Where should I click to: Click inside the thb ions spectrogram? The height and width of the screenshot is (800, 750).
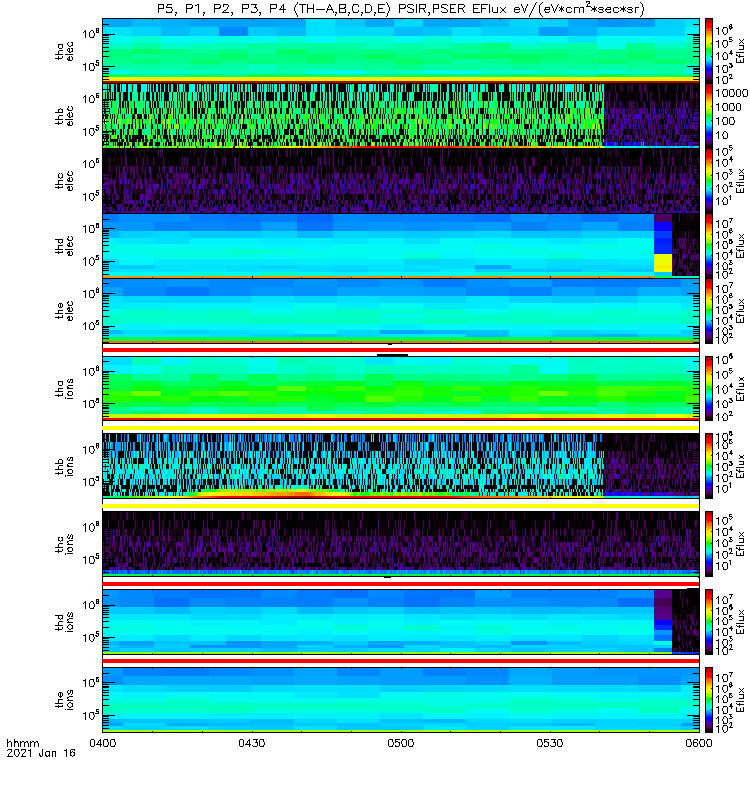(x=401, y=466)
